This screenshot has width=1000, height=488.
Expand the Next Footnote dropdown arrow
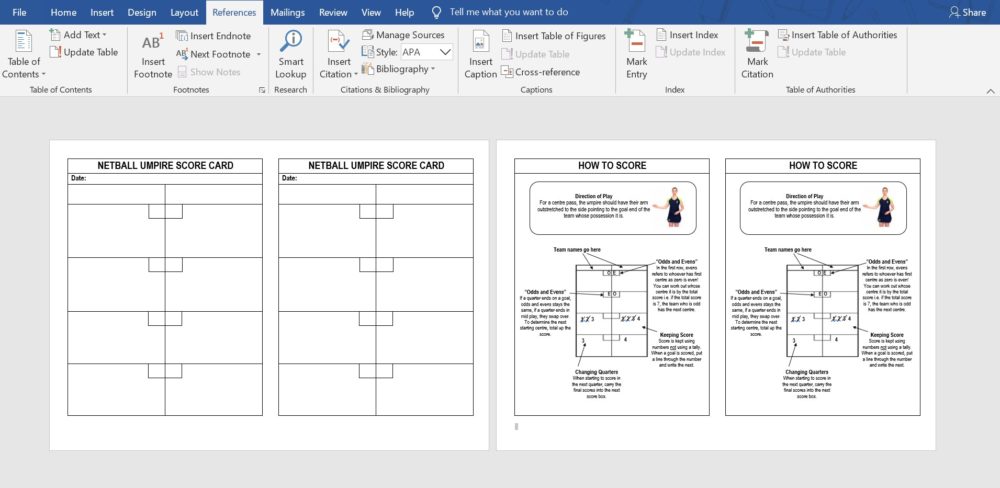click(x=259, y=54)
